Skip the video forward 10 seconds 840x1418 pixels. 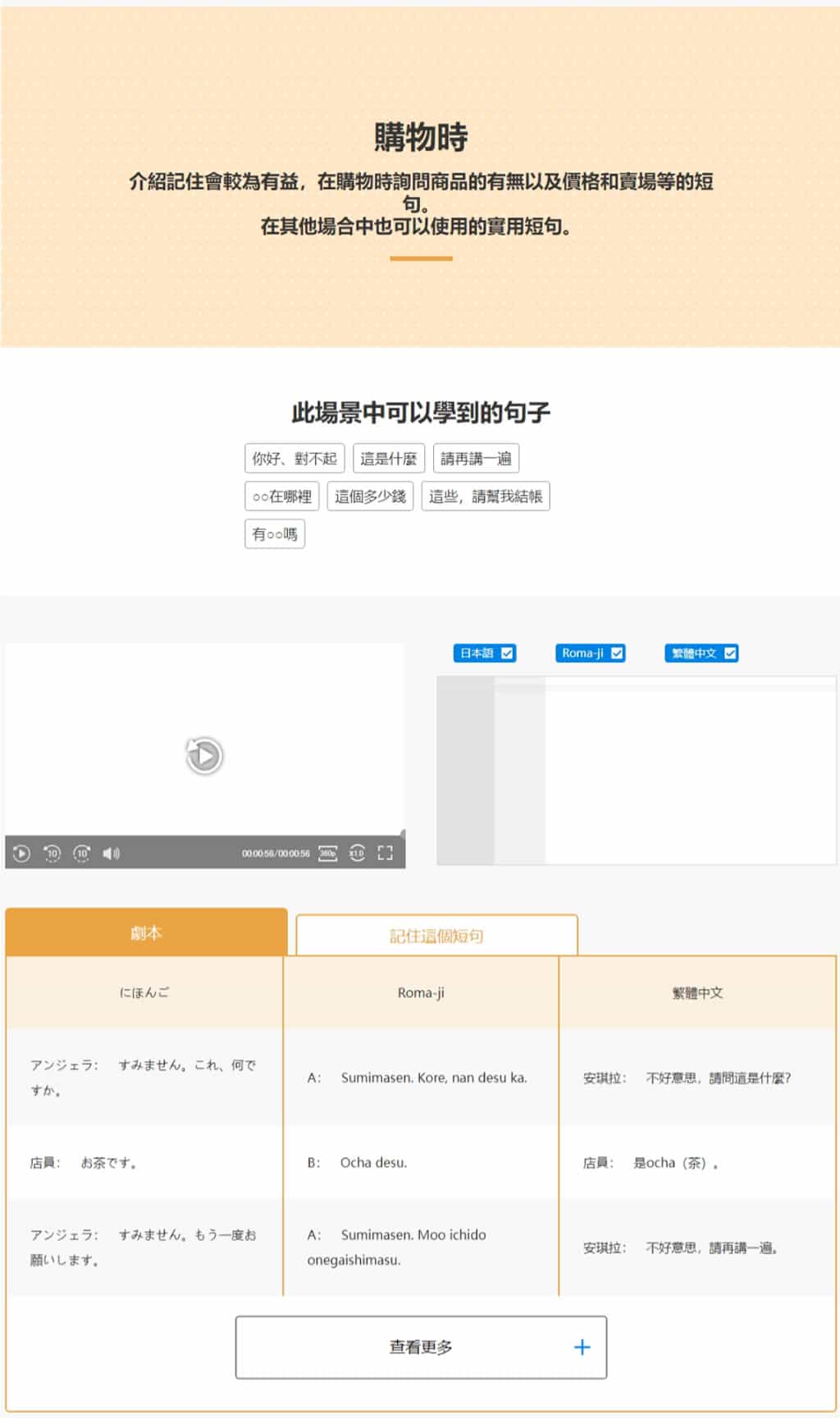[x=82, y=853]
